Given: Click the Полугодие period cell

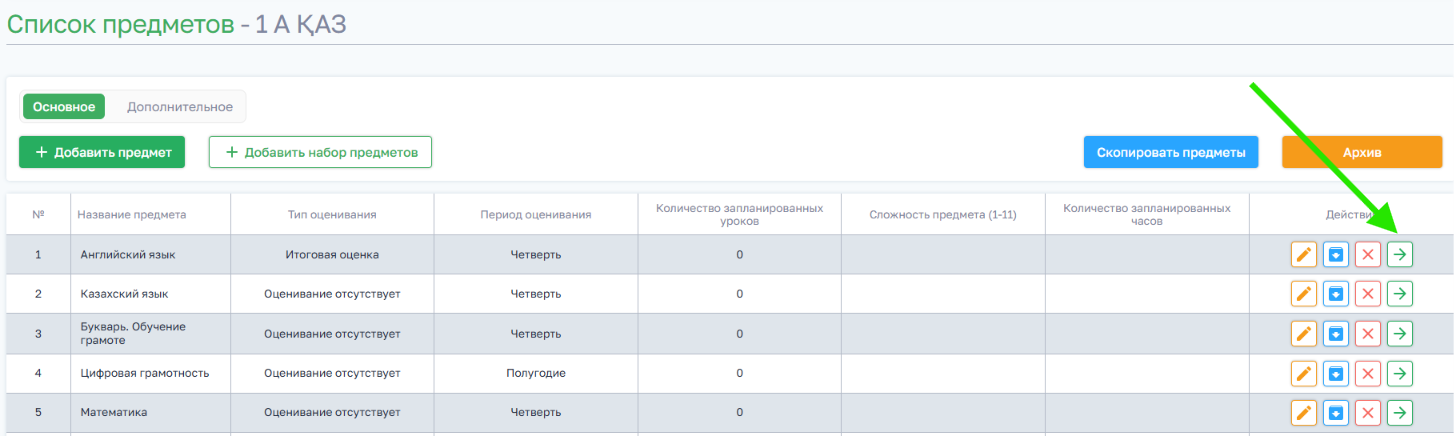Looking at the screenshot, I should pos(536,373).
